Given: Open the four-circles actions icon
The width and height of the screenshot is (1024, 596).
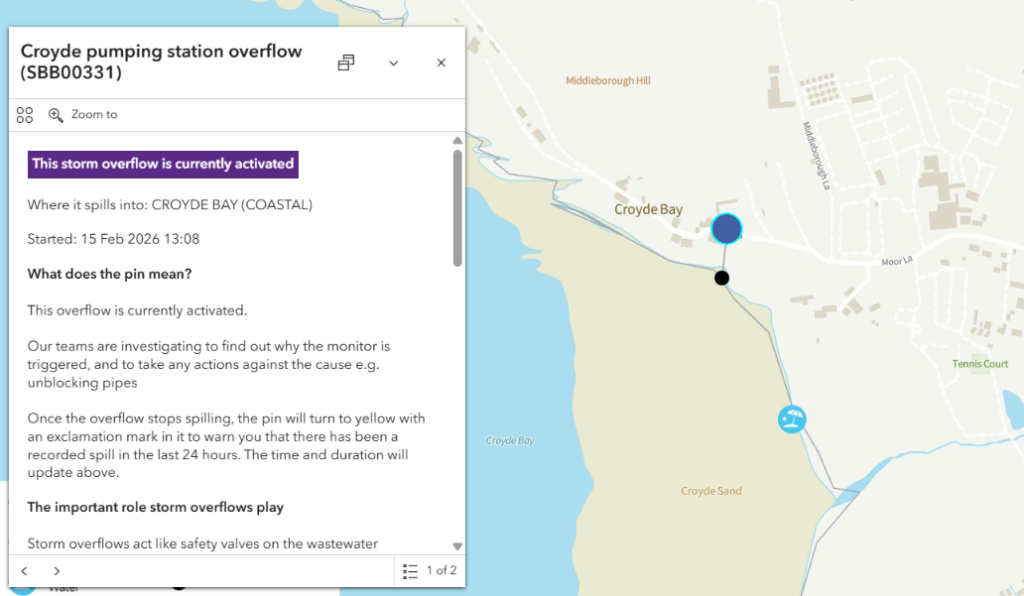Looking at the screenshot, I should tap(25, 115).
